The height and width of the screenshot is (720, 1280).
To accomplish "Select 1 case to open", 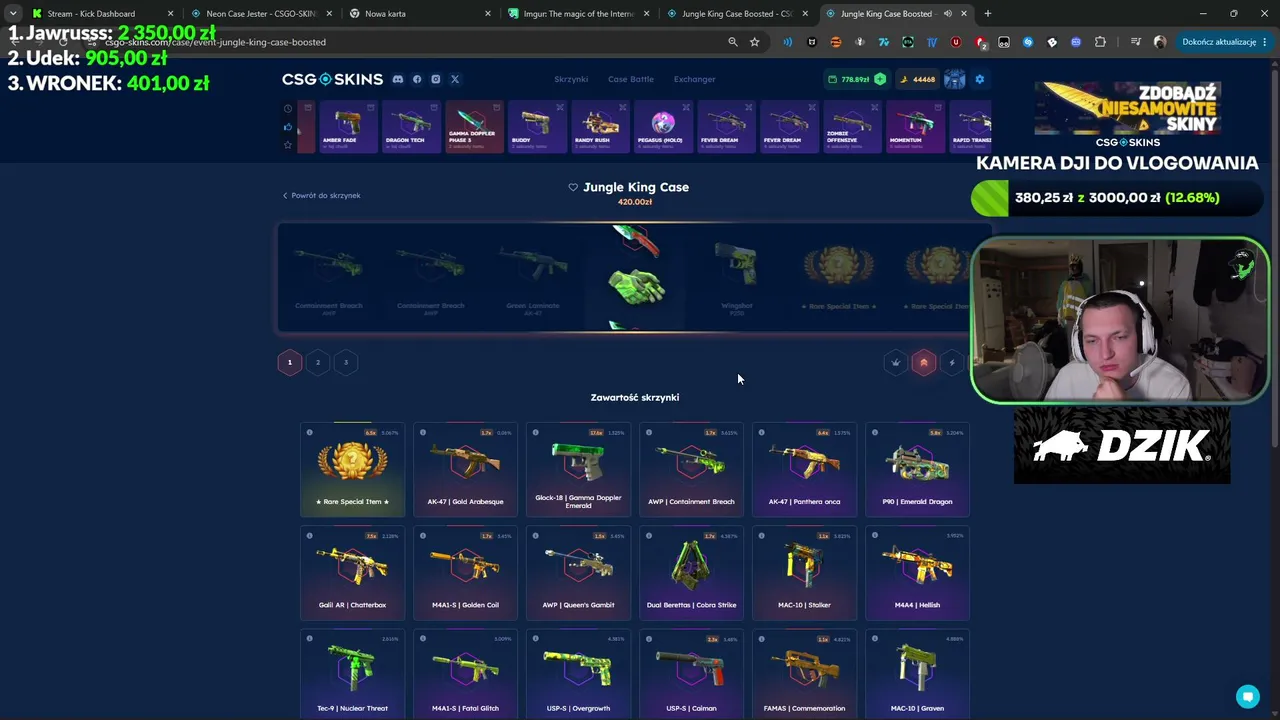I will 290,363.
